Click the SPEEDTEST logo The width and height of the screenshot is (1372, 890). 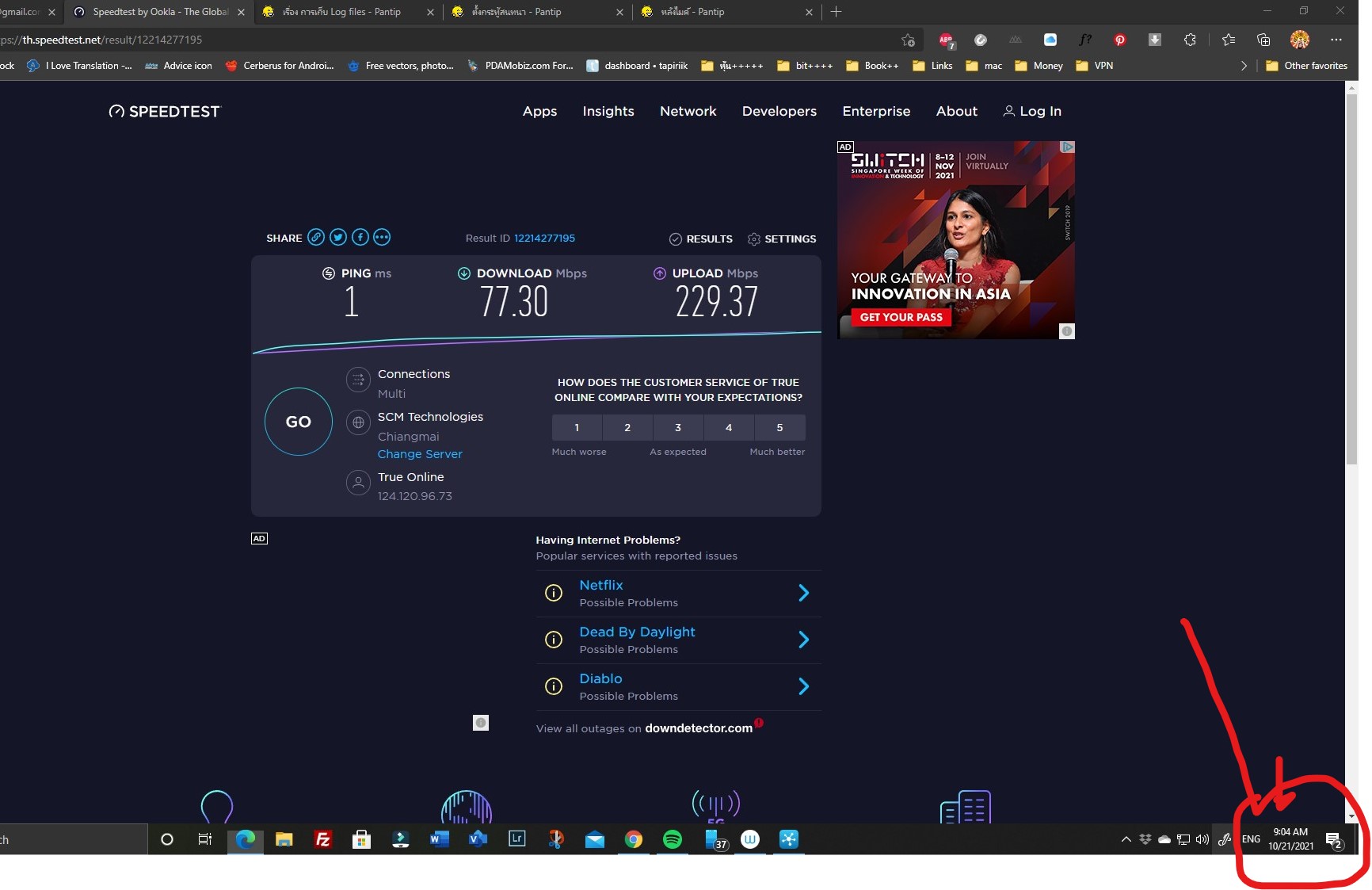tap(165, 112)
